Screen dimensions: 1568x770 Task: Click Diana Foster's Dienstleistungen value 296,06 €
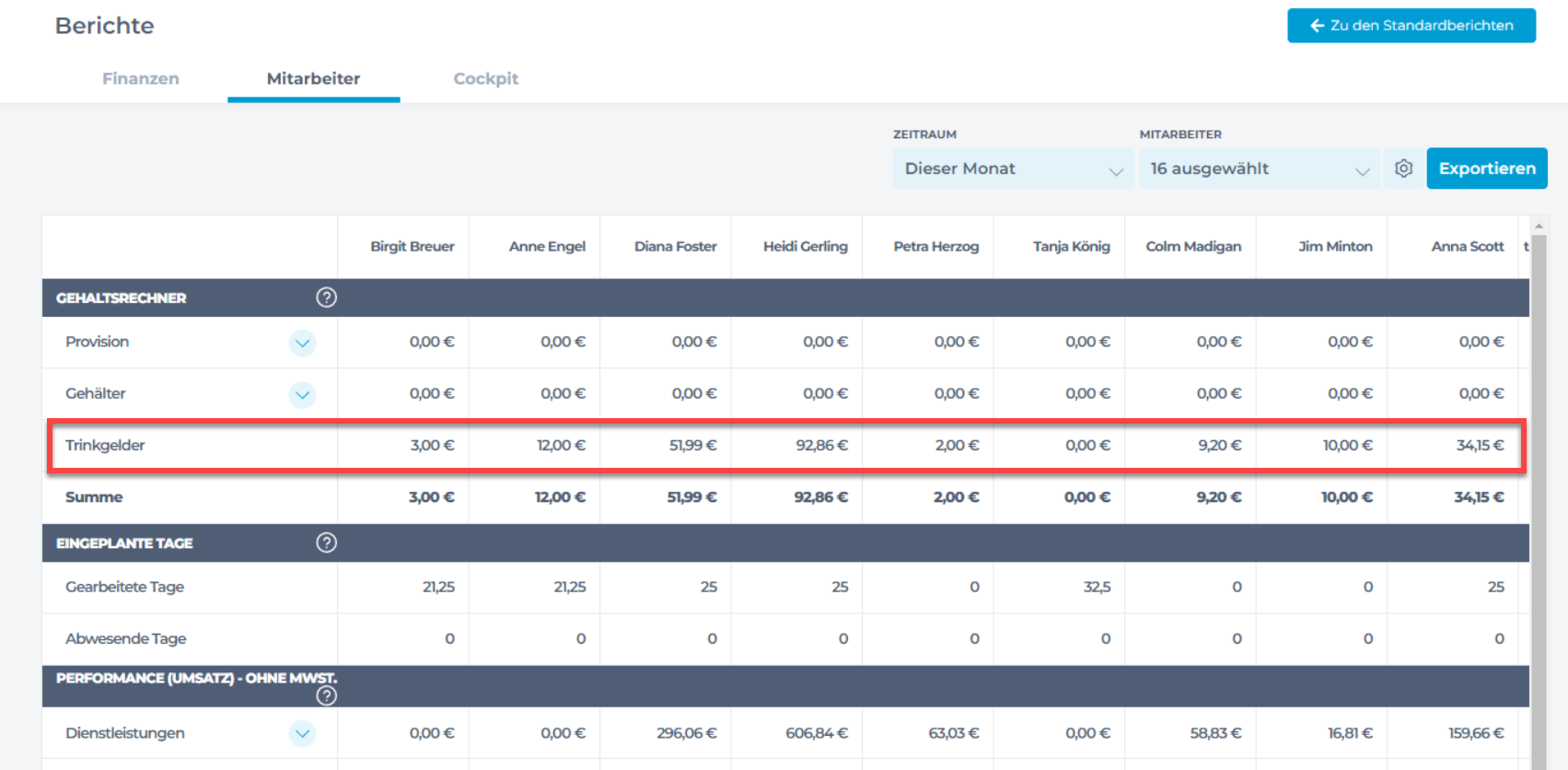[x=686, y=733]
